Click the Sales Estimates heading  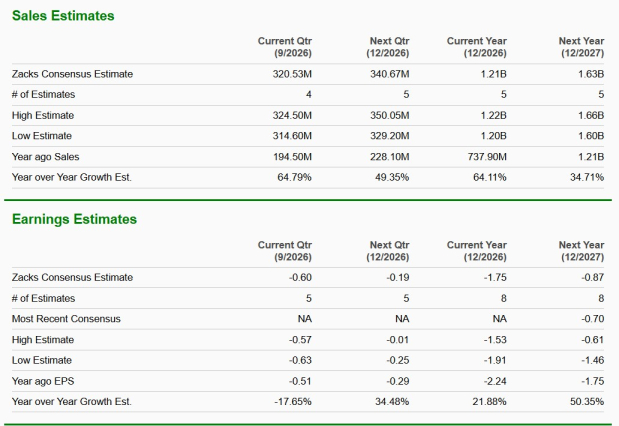(x=63, y=16)
